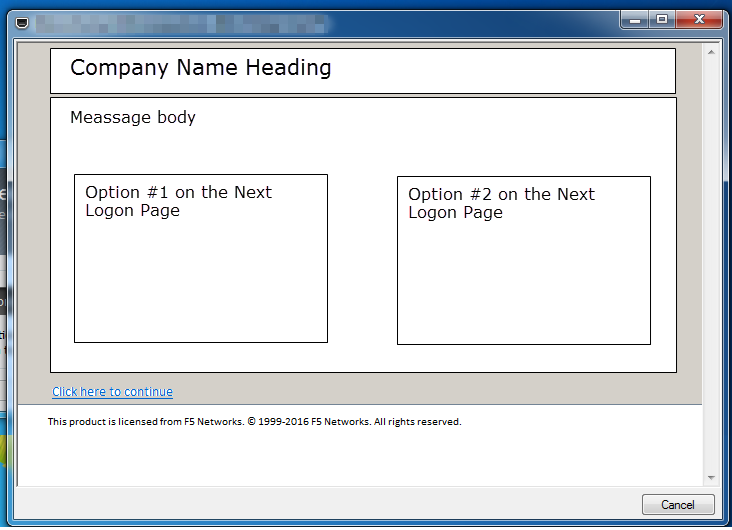Maximize the dialog window
The image size is (732, 530).
tap(662, 20)
